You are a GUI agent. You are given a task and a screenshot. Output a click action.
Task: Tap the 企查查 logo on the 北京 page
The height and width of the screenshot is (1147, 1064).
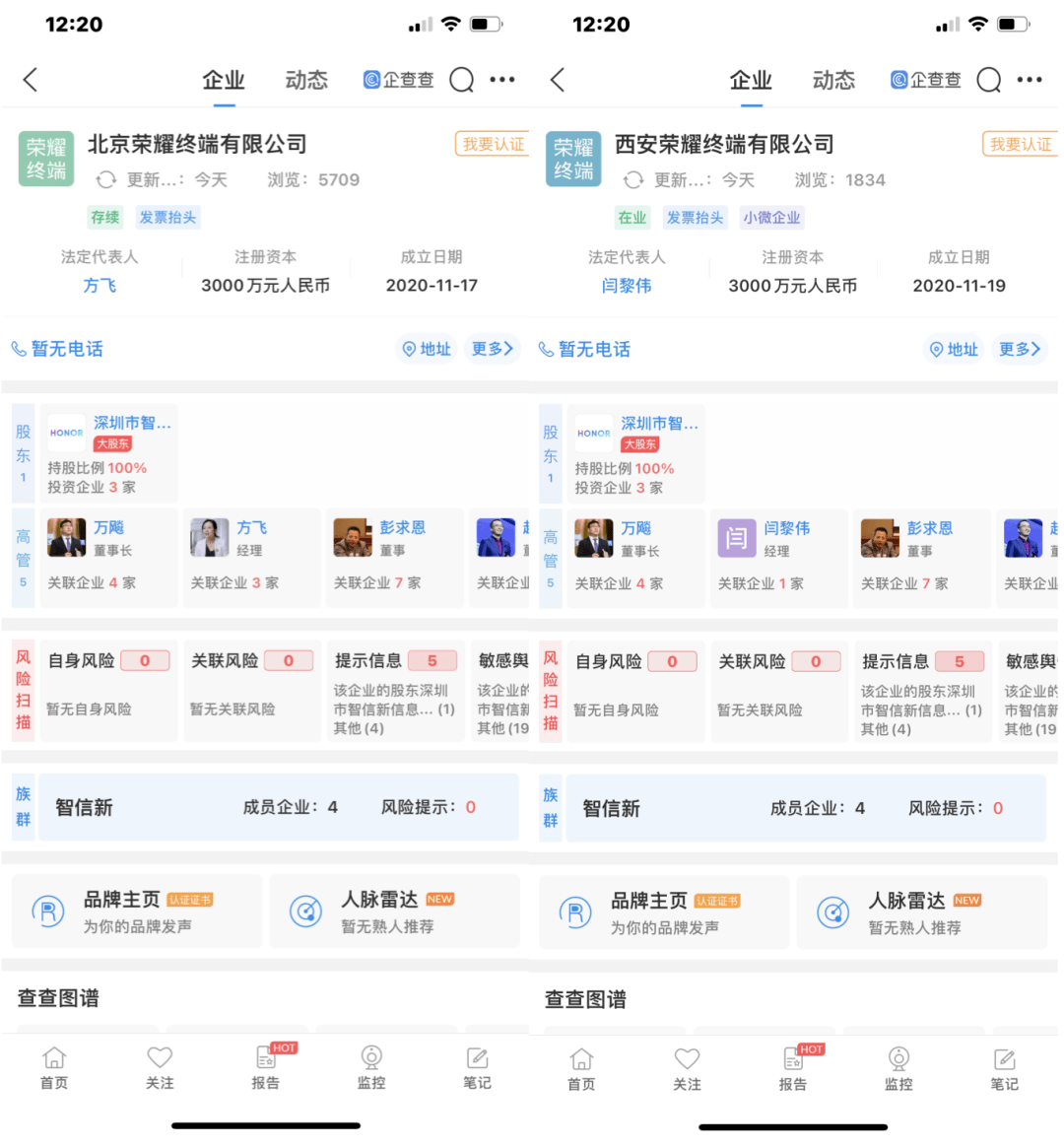399,80
